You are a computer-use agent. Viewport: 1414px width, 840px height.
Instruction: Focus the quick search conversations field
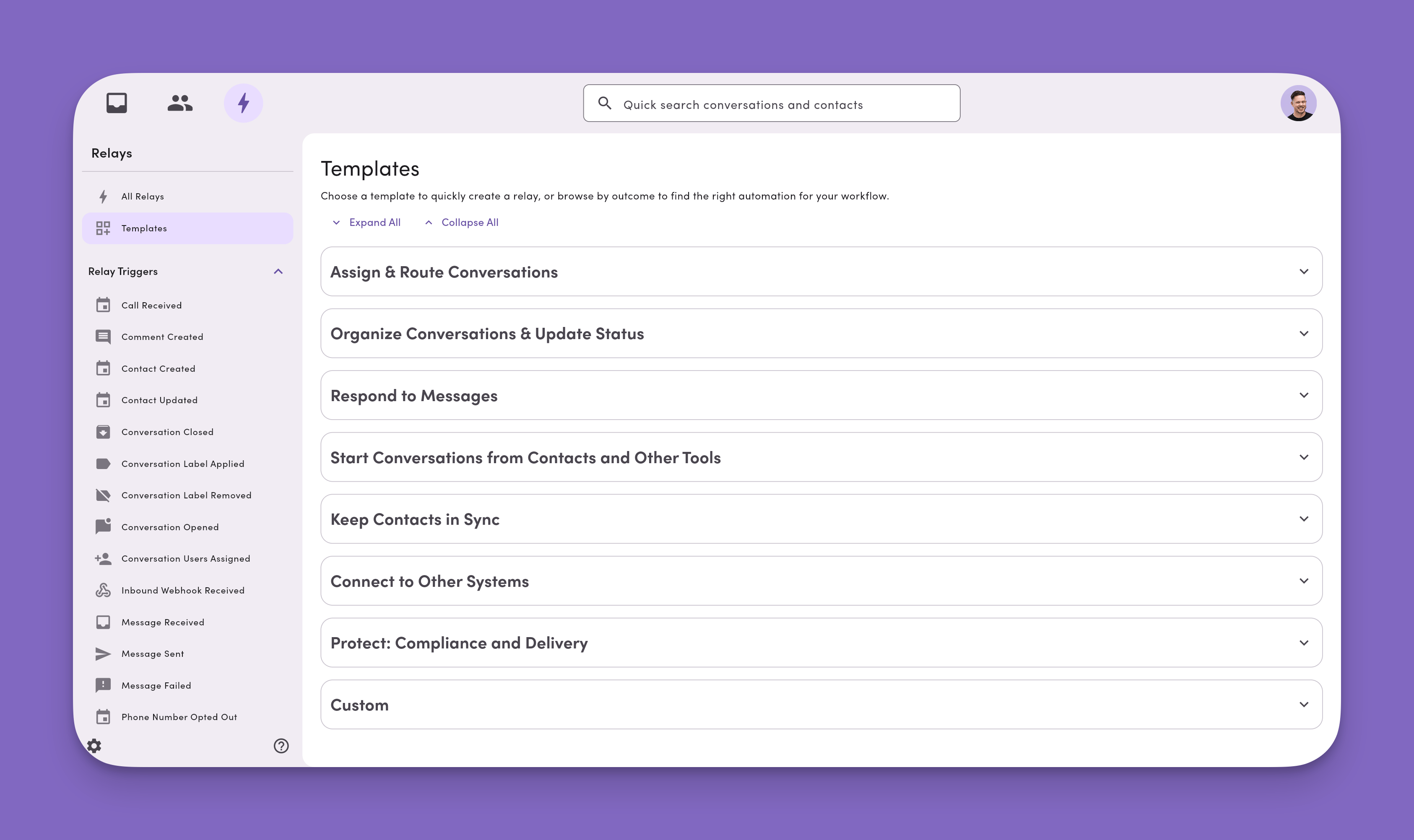tap(771, 103)
